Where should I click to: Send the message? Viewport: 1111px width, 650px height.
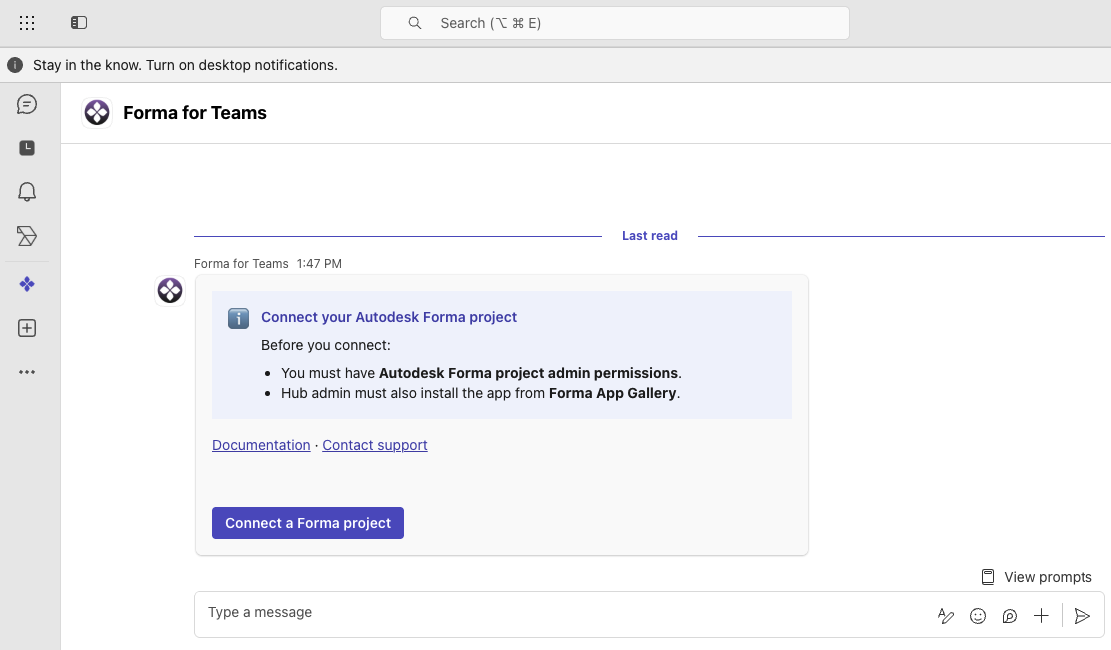pos(1082,616)
